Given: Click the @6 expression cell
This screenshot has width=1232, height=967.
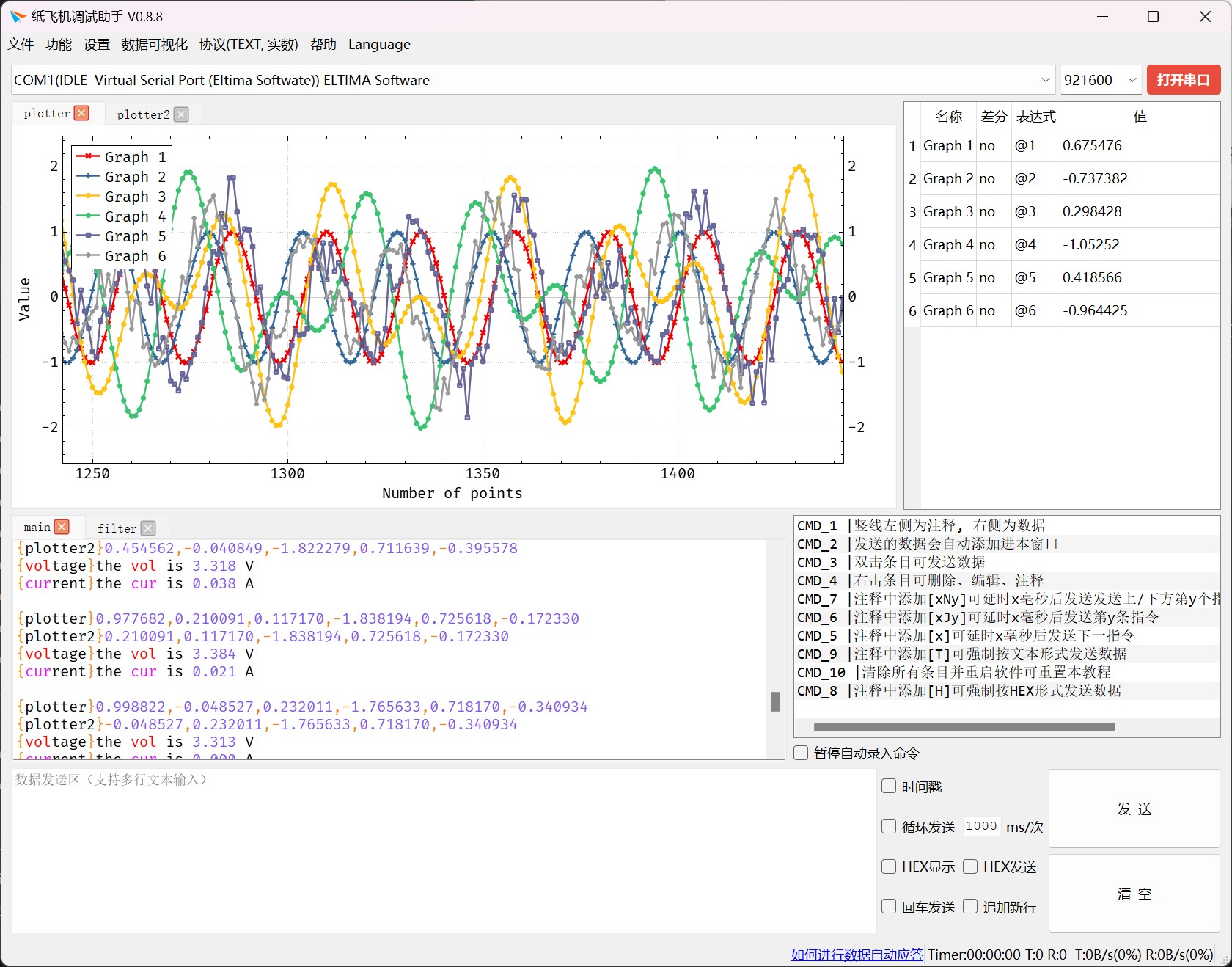Looking at the screenshot, I should point(1035,310).
